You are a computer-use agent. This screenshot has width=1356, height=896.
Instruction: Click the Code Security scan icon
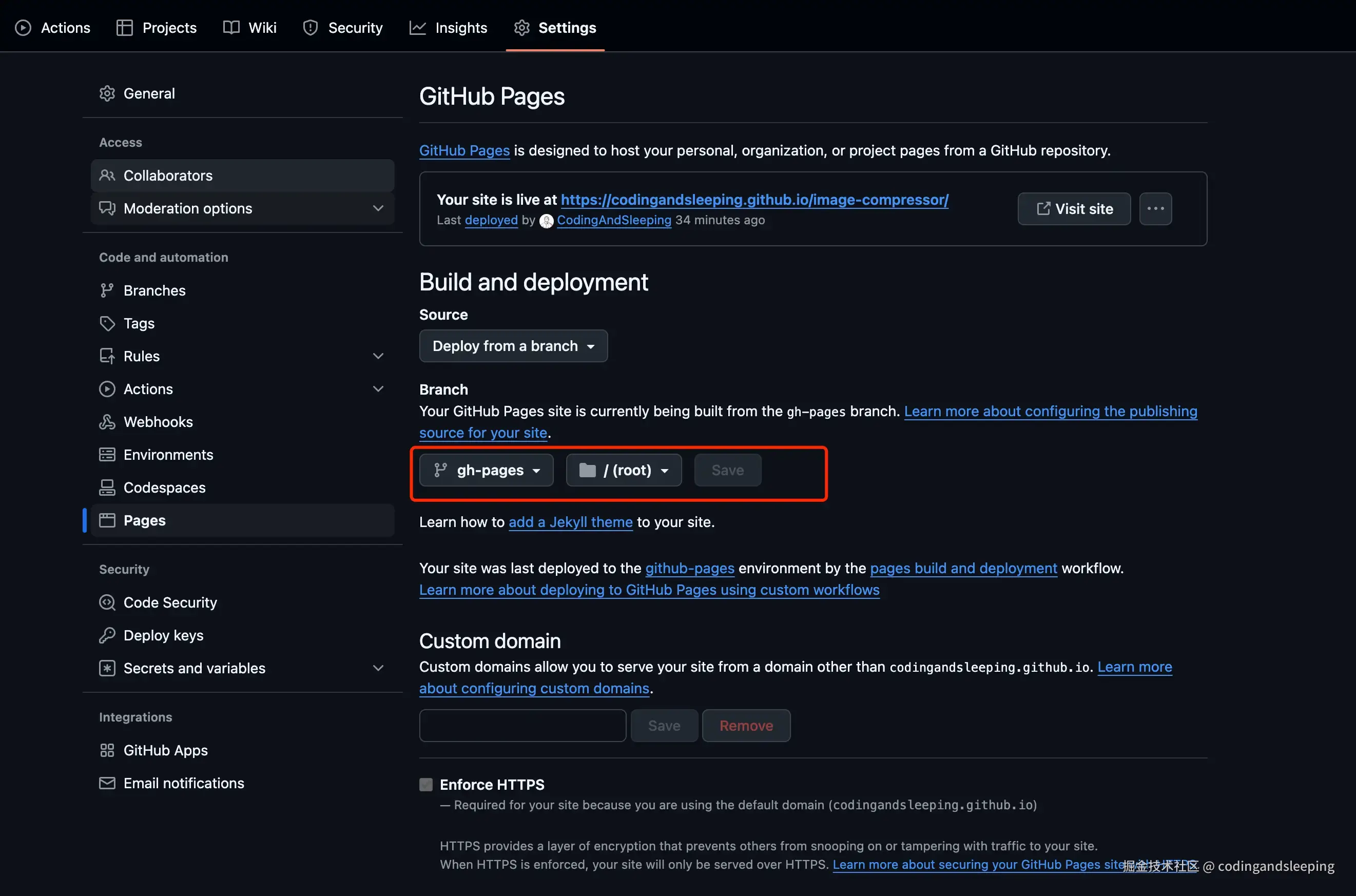tap(107, 602)
